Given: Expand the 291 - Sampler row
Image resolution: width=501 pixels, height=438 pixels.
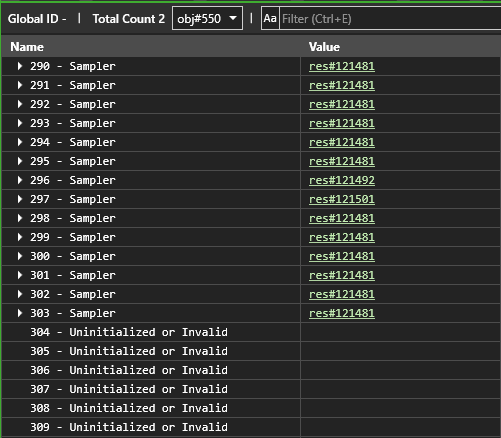Looking at the screenshot, I should [20, 85].
